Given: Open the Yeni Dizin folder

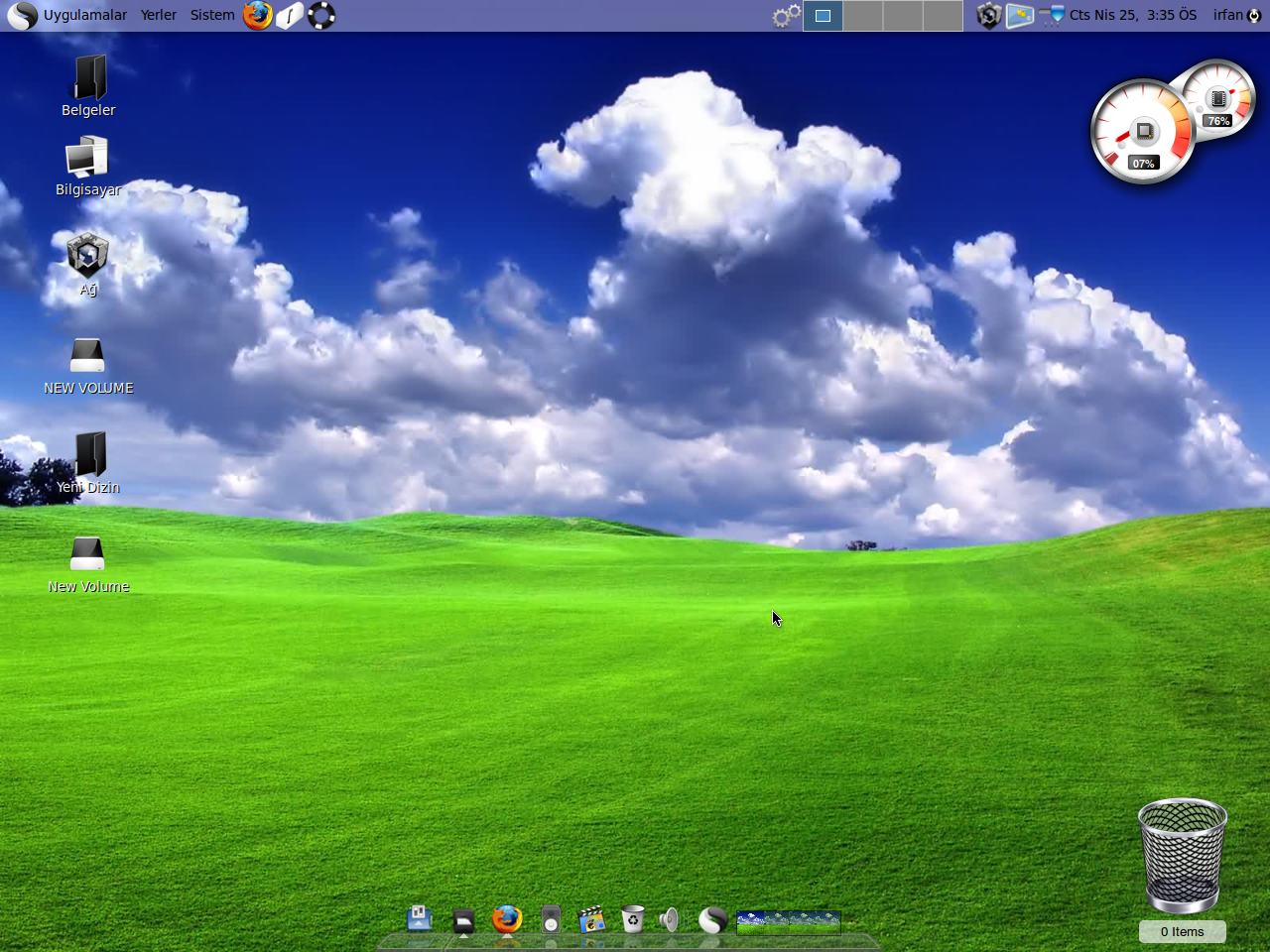Looking at the screenshot, I should [89, 455].
